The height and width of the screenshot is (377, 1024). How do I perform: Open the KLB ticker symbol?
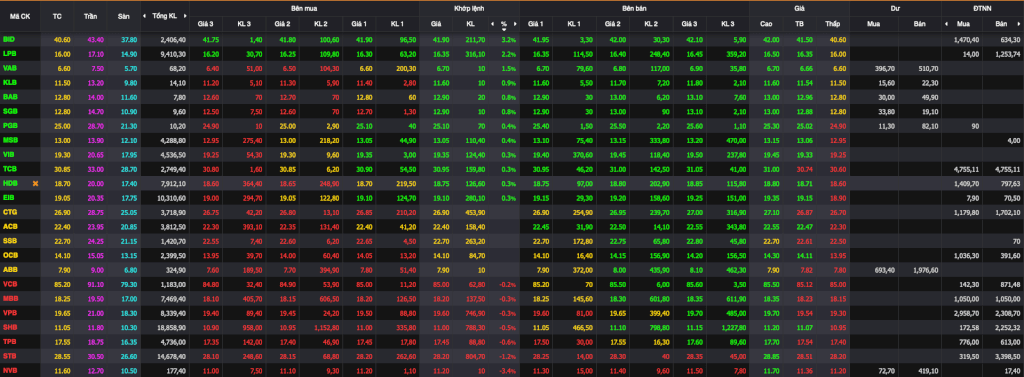9,82
